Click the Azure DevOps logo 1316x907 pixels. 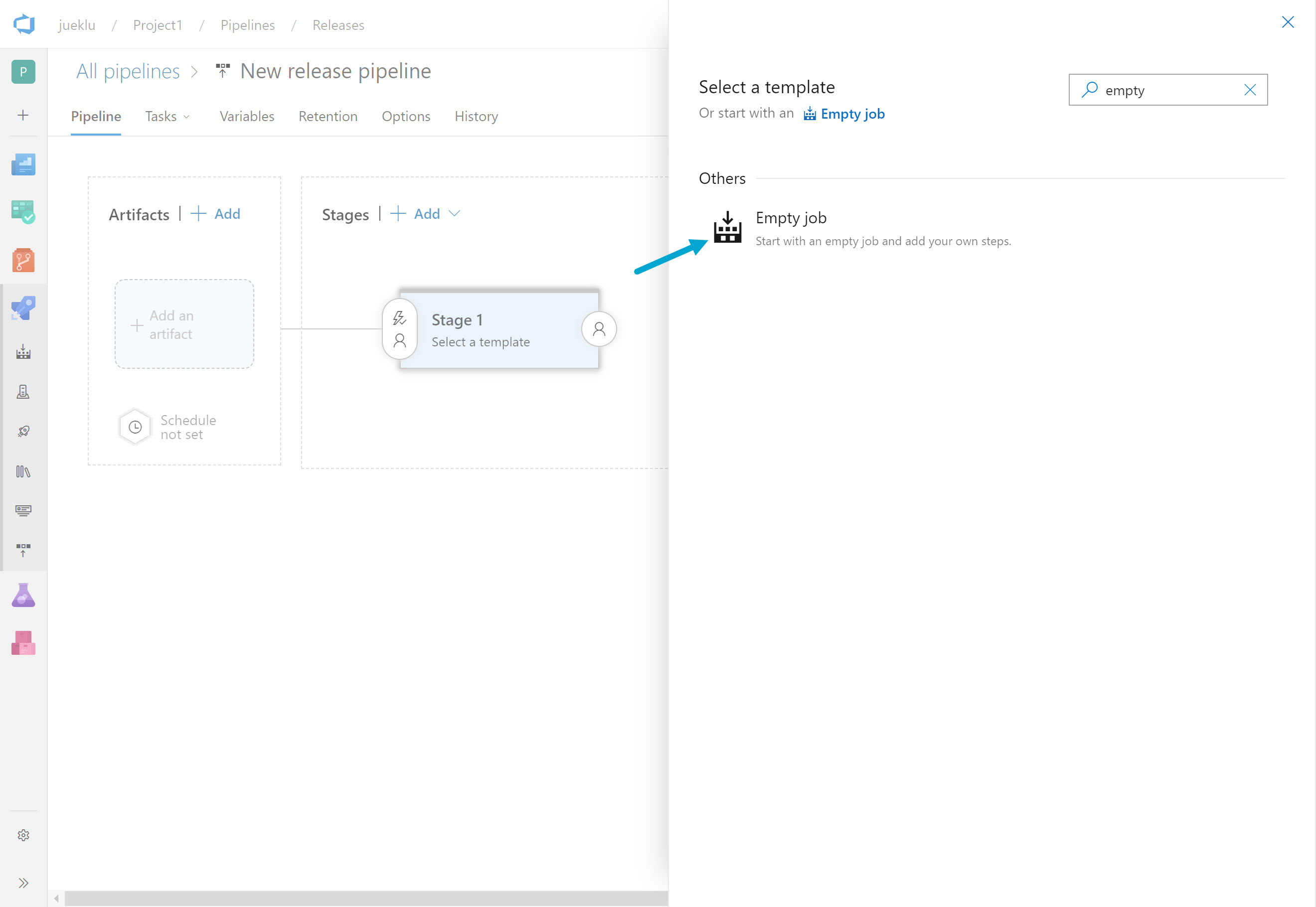[x=24, y=24]
